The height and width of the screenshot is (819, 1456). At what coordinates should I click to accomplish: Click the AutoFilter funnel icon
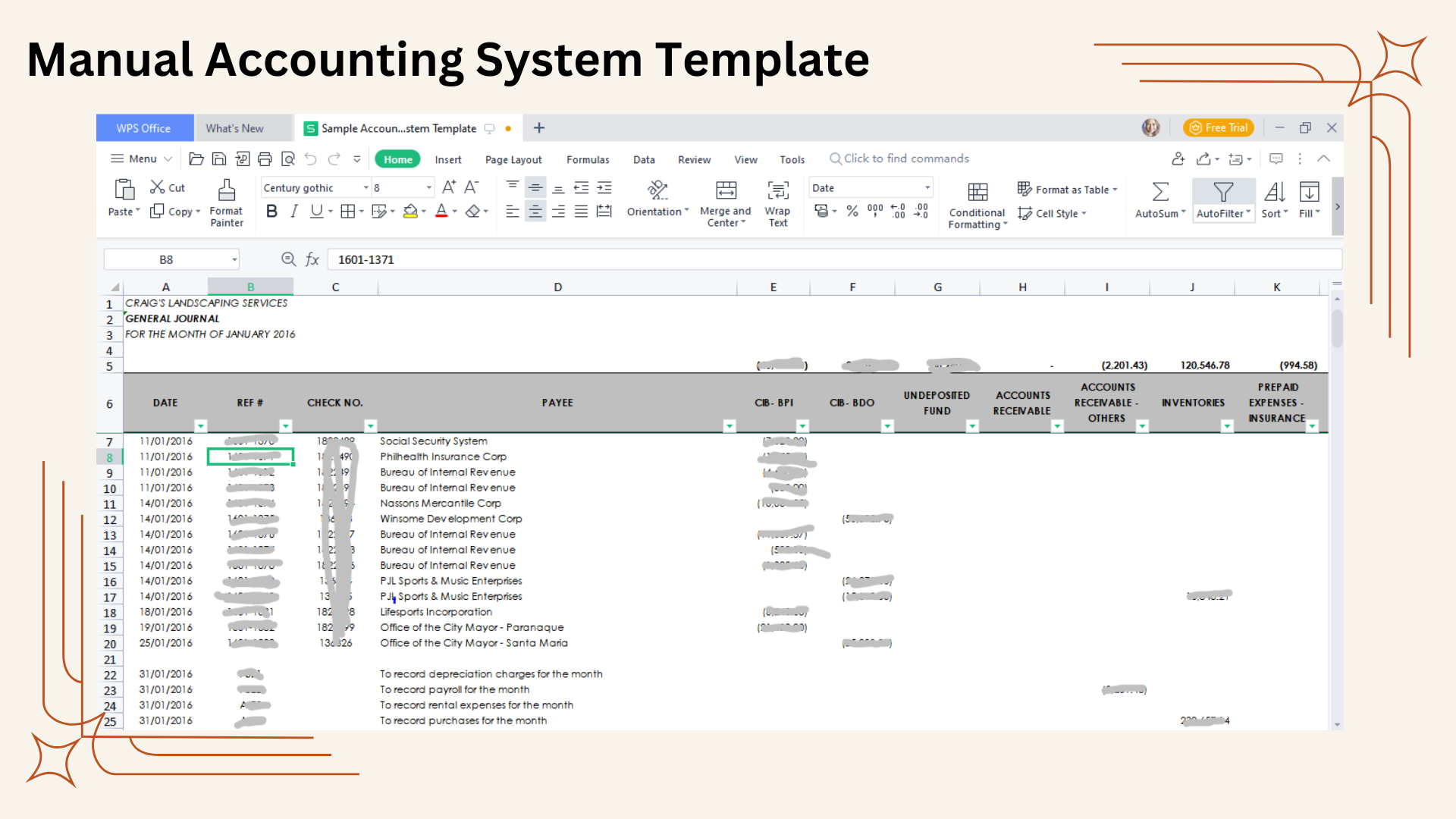(x=1222, y=191)
